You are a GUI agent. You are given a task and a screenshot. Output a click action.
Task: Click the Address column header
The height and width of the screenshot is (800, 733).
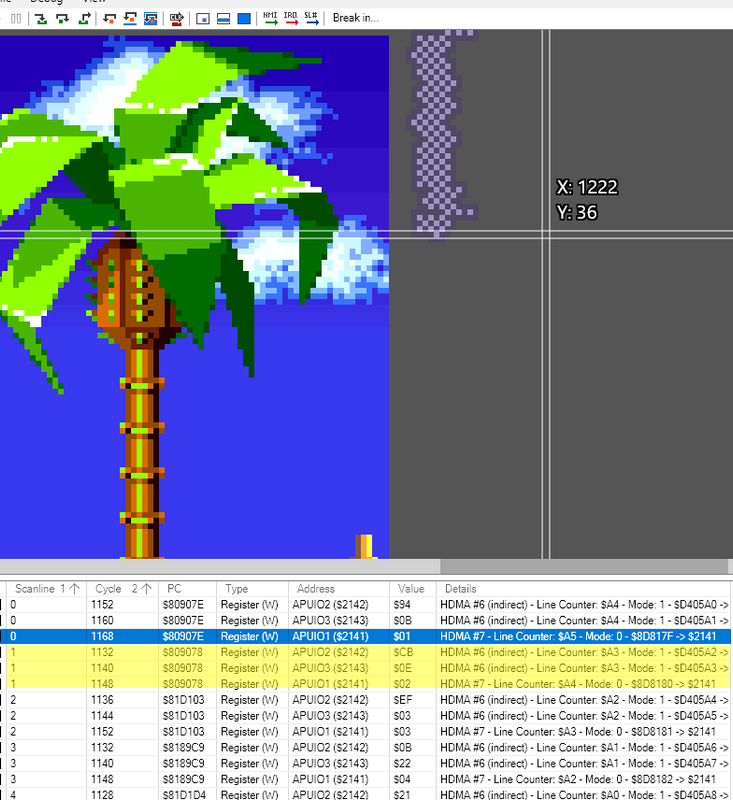339,589
